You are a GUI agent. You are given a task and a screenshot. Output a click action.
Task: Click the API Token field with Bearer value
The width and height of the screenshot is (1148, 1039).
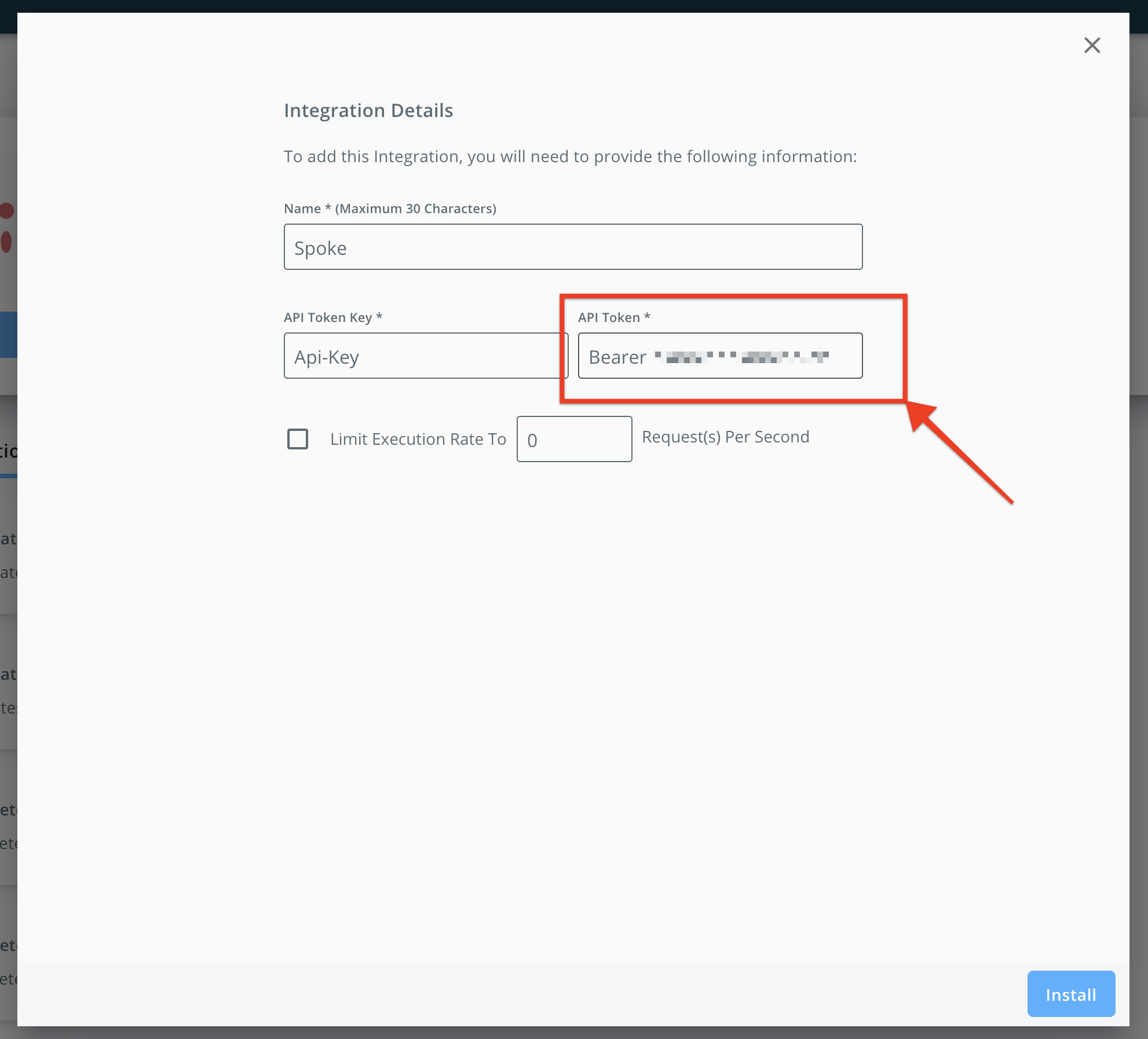tap(720, 356)
